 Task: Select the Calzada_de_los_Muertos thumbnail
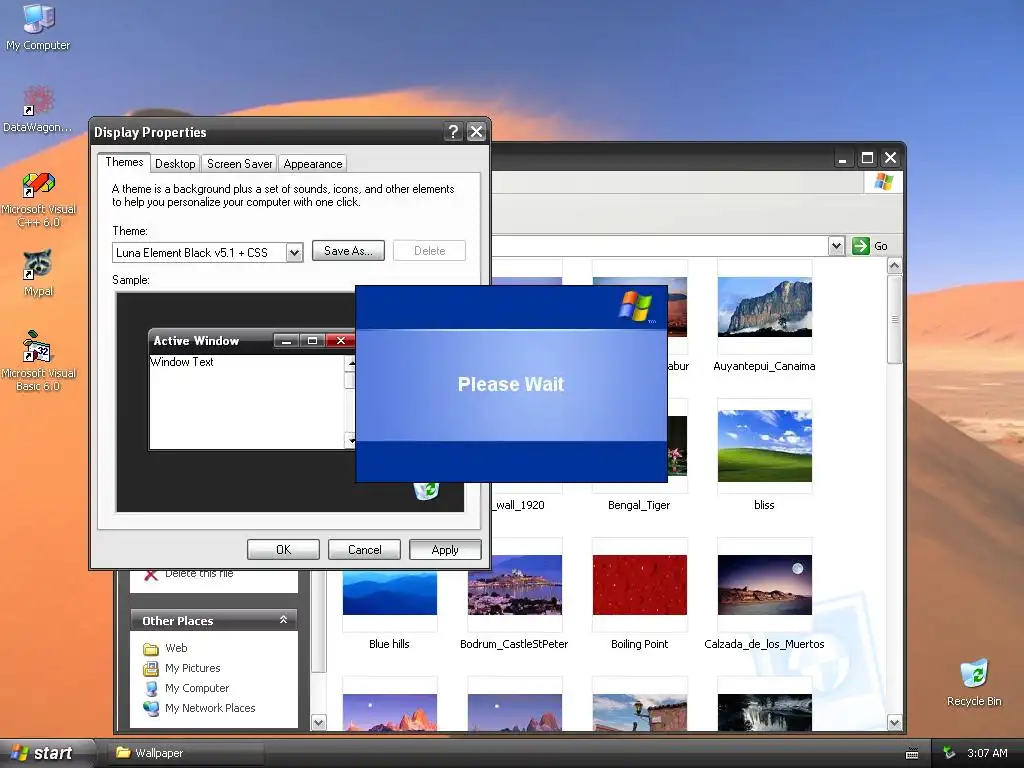point(765,585)
